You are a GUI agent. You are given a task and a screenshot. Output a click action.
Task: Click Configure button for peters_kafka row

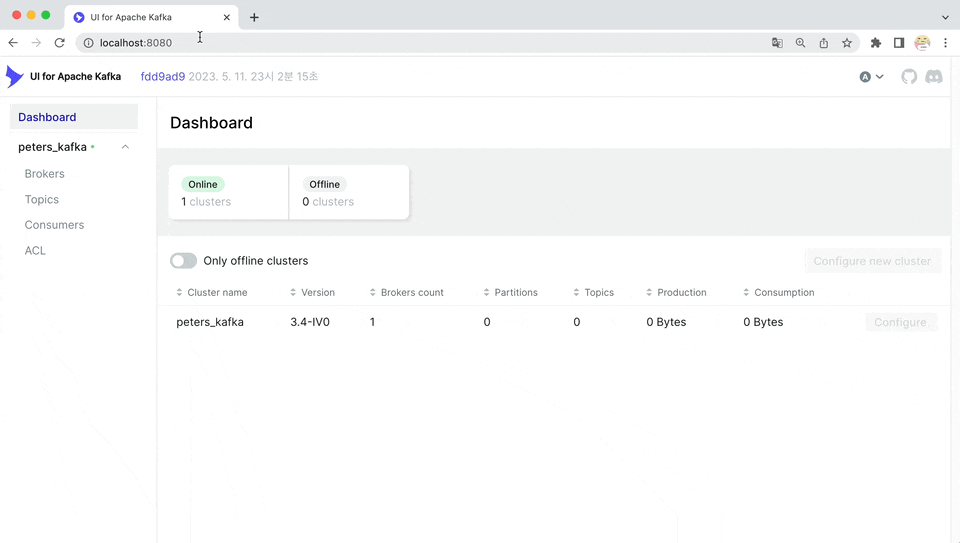tap(901, 322)
